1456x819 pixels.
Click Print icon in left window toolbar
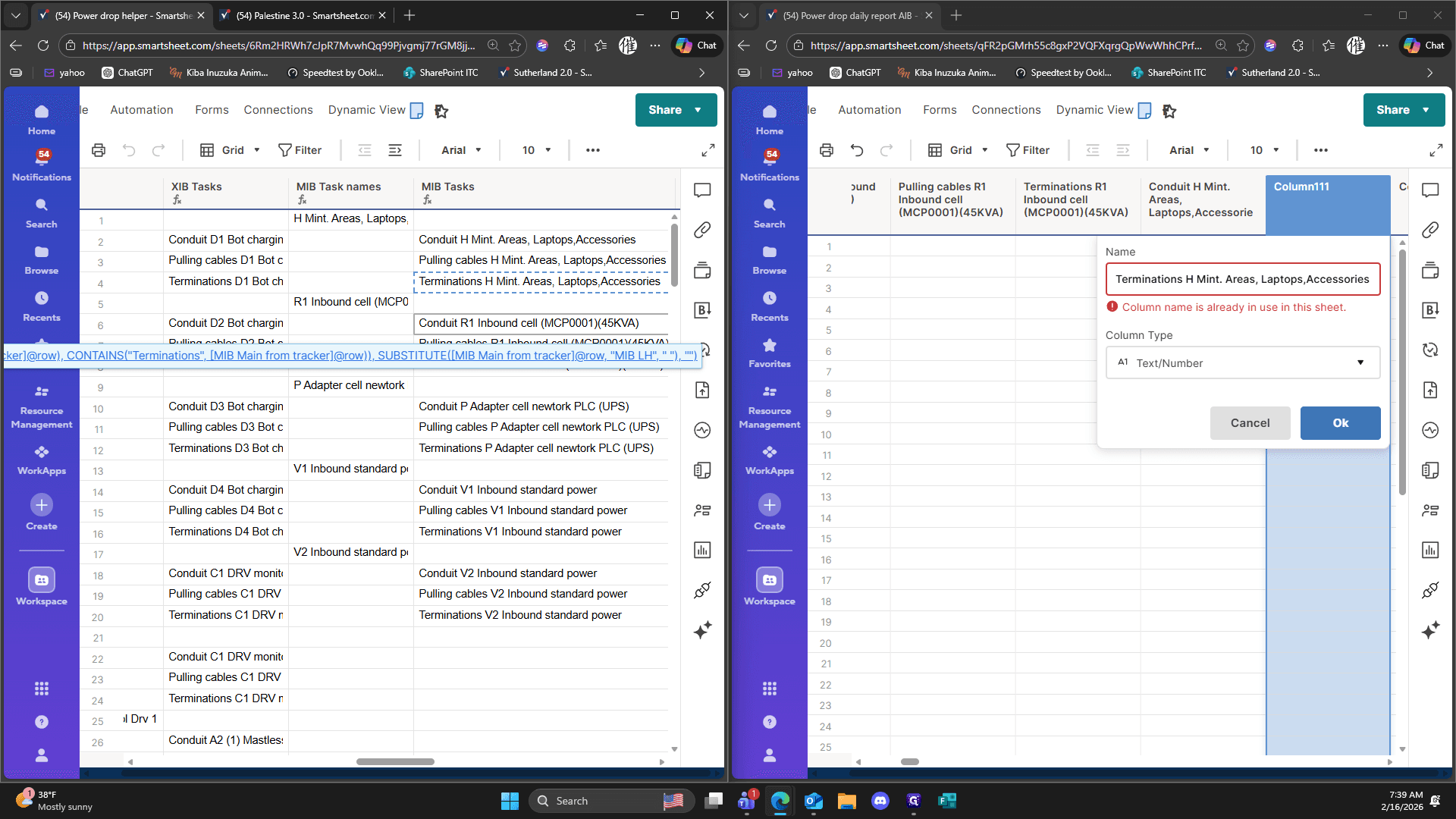click(99, 150)
